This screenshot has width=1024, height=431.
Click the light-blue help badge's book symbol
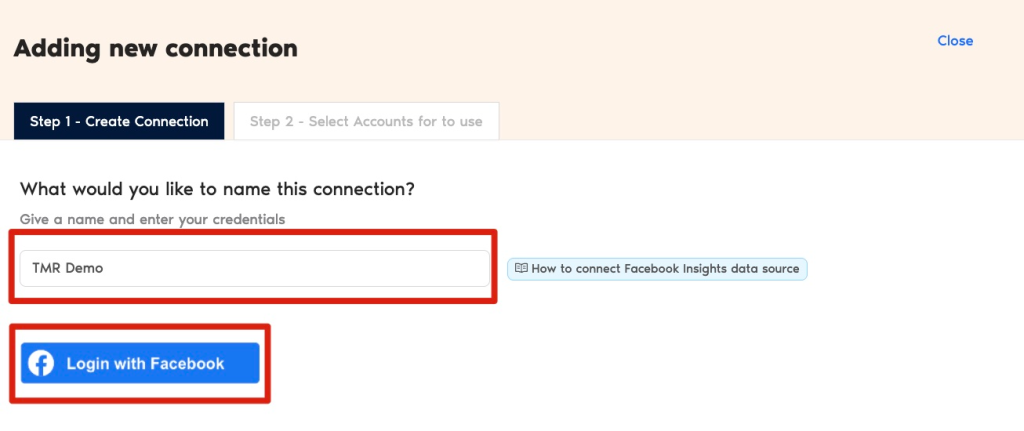[521, 268]
